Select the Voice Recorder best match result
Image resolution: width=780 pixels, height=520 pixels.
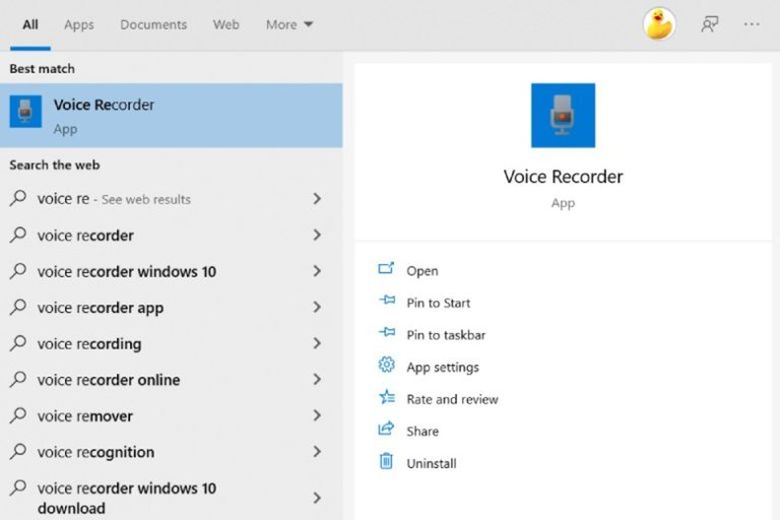point(171,115)
